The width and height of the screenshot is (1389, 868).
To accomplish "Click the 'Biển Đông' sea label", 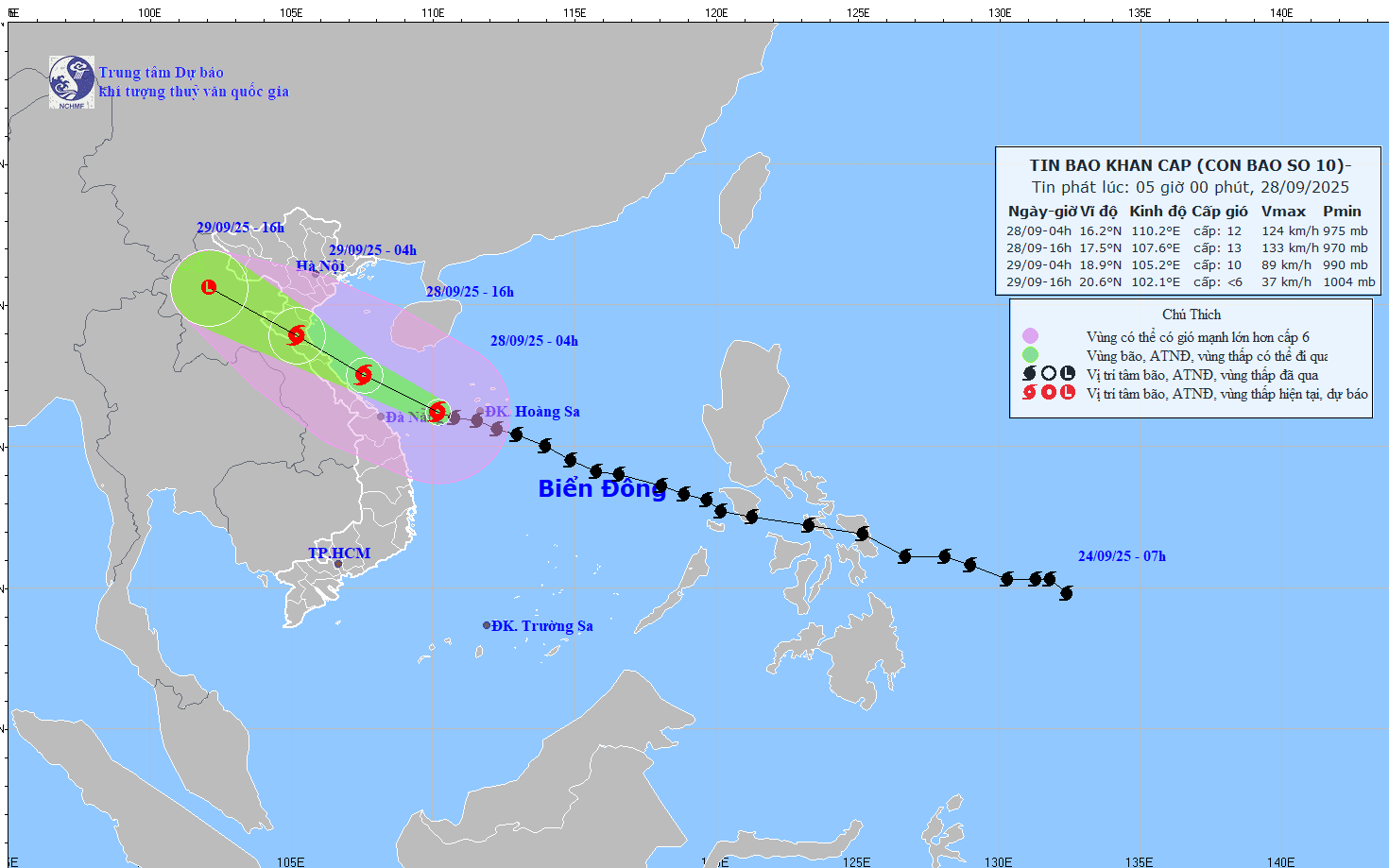I will pos(602,488).
